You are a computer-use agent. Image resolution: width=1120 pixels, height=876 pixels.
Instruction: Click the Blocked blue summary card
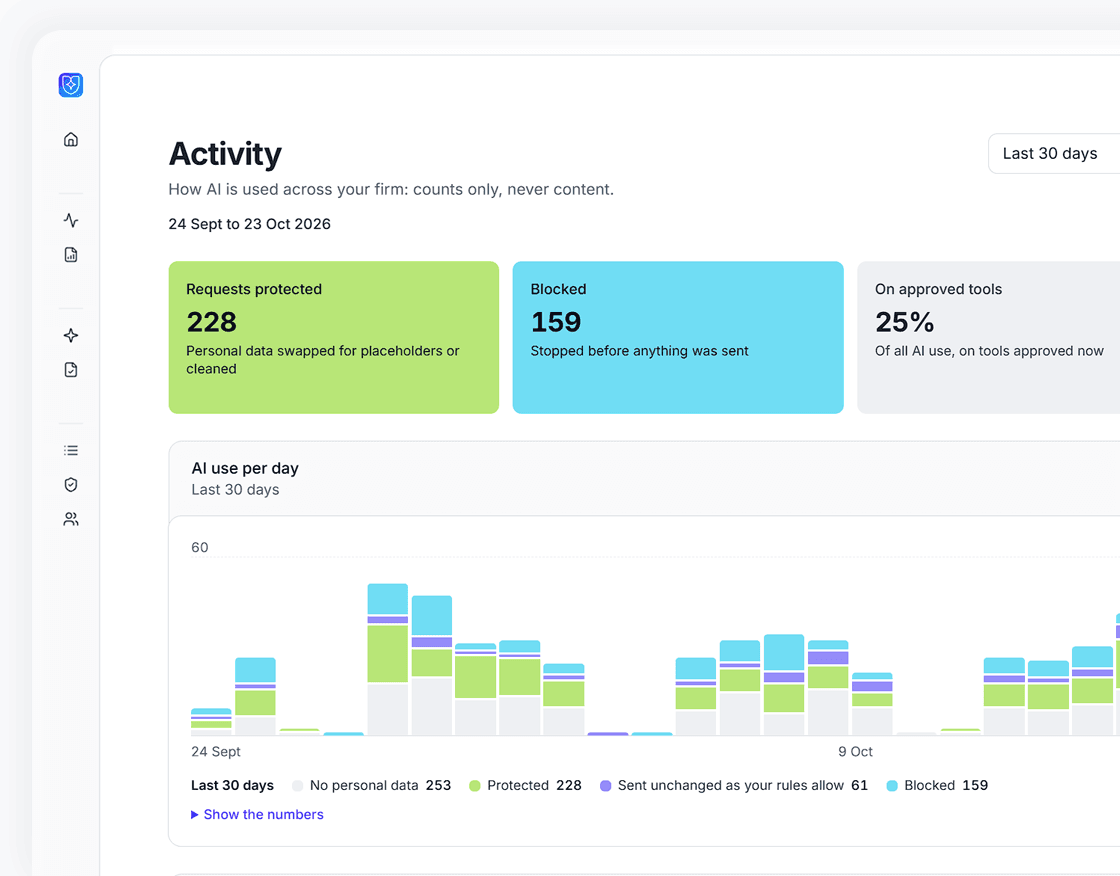pos(678,337)
